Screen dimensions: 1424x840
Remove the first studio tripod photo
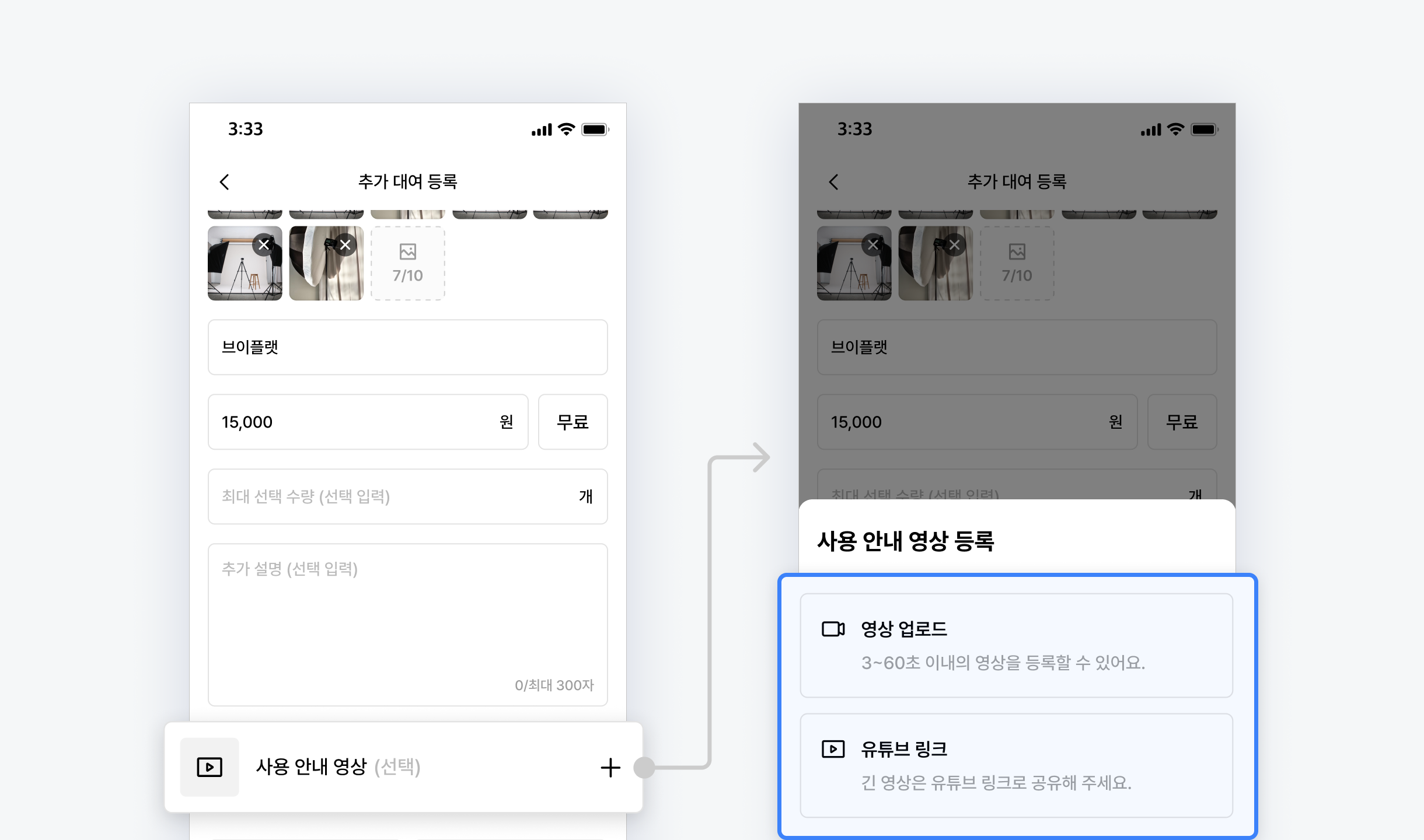264,244
